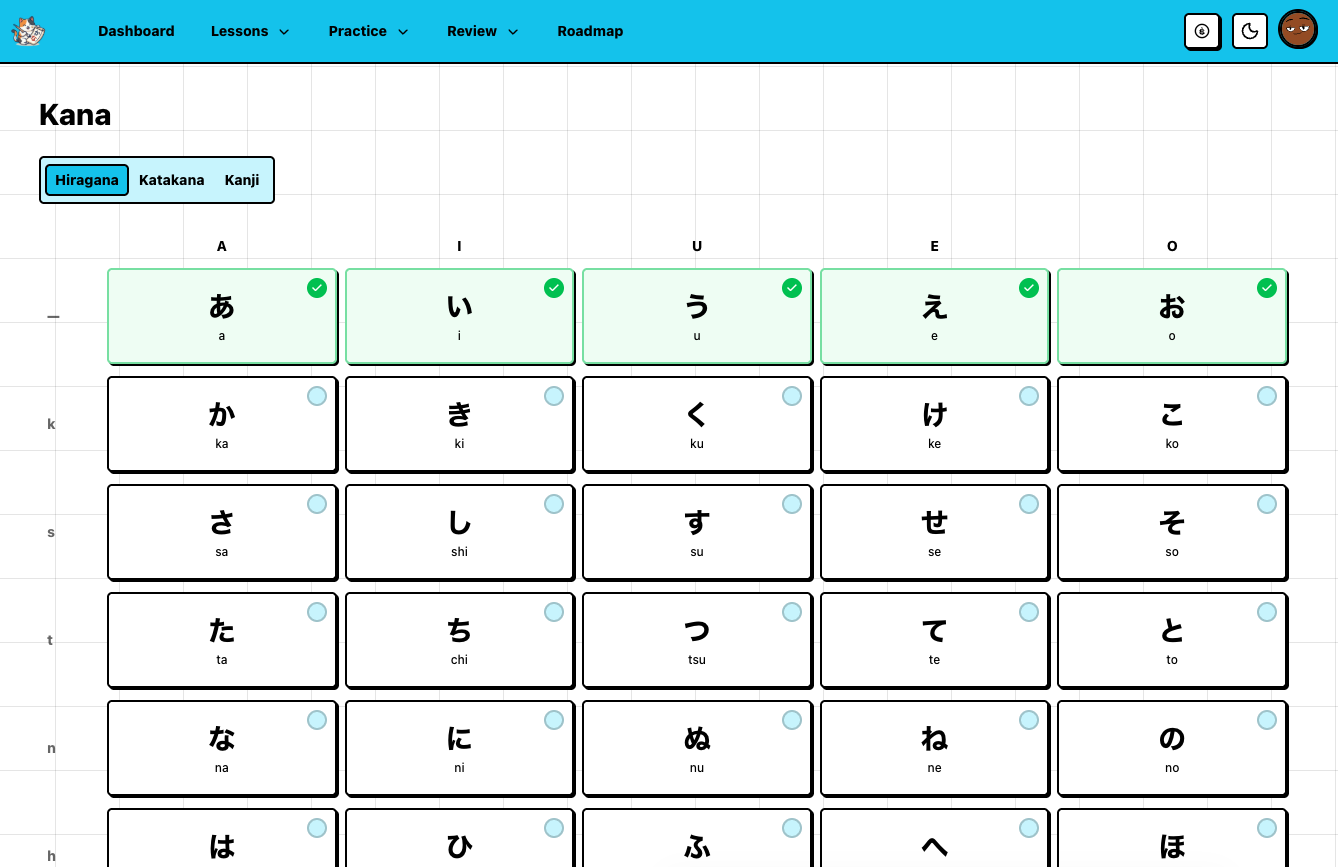The image size is (1338, 867).
Task: Toggle the status circle on た card
Action: 317,612
